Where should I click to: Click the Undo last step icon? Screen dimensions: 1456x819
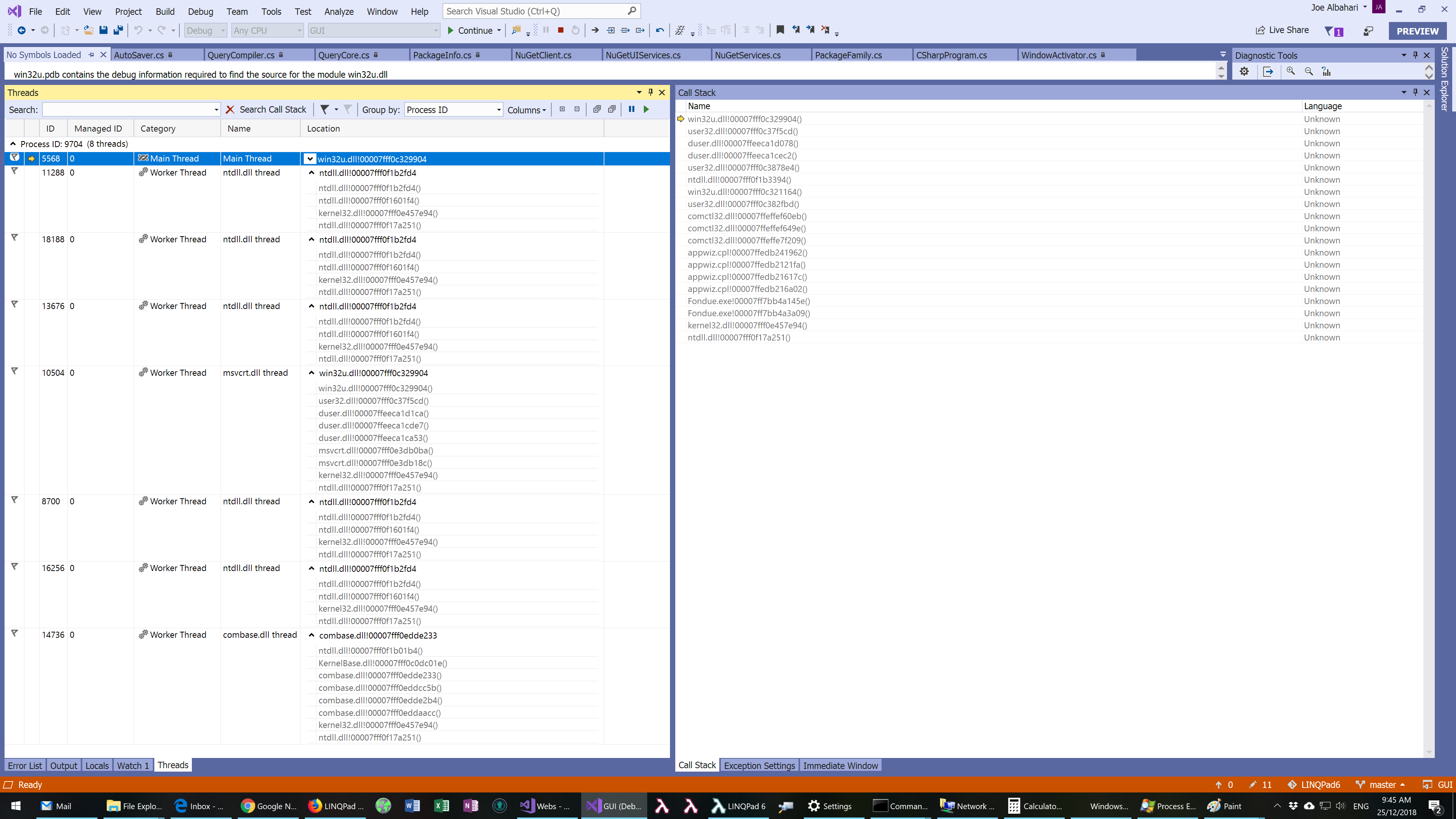(660, 30)
